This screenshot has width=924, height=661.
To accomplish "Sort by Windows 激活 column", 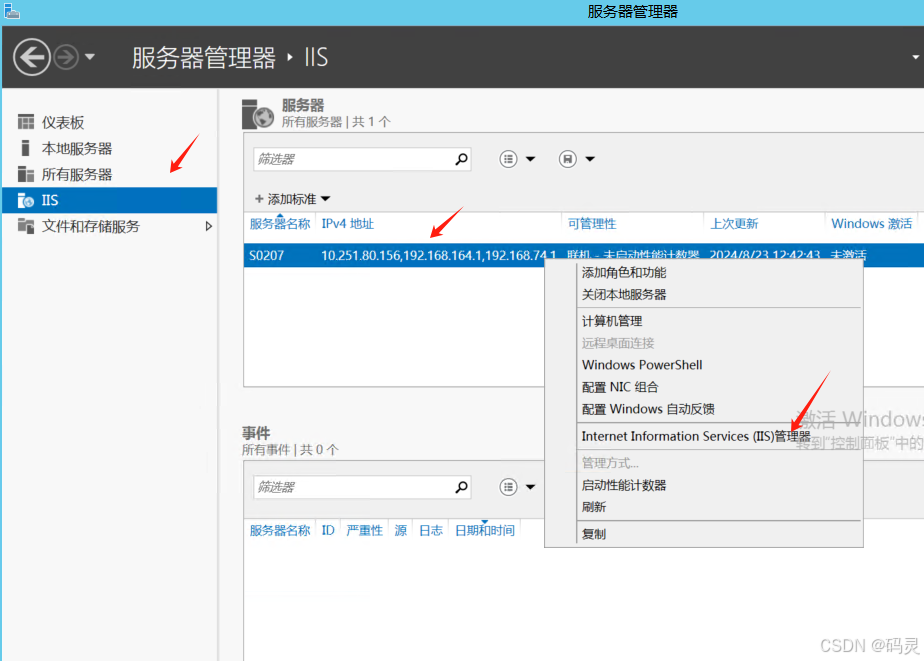I will (872, 224).
